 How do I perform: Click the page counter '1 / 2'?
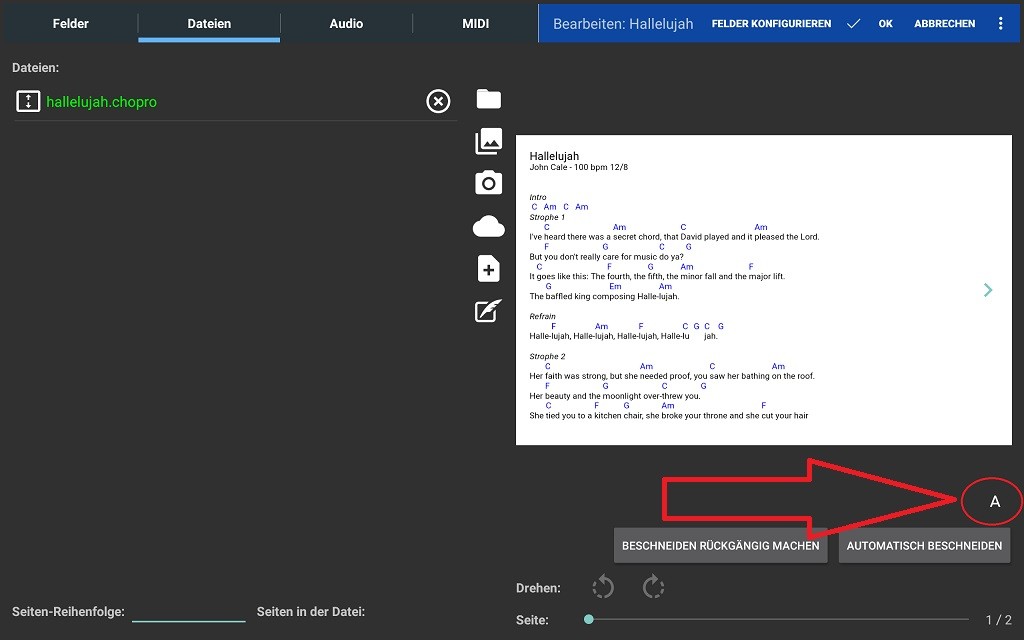click(999, 620)
